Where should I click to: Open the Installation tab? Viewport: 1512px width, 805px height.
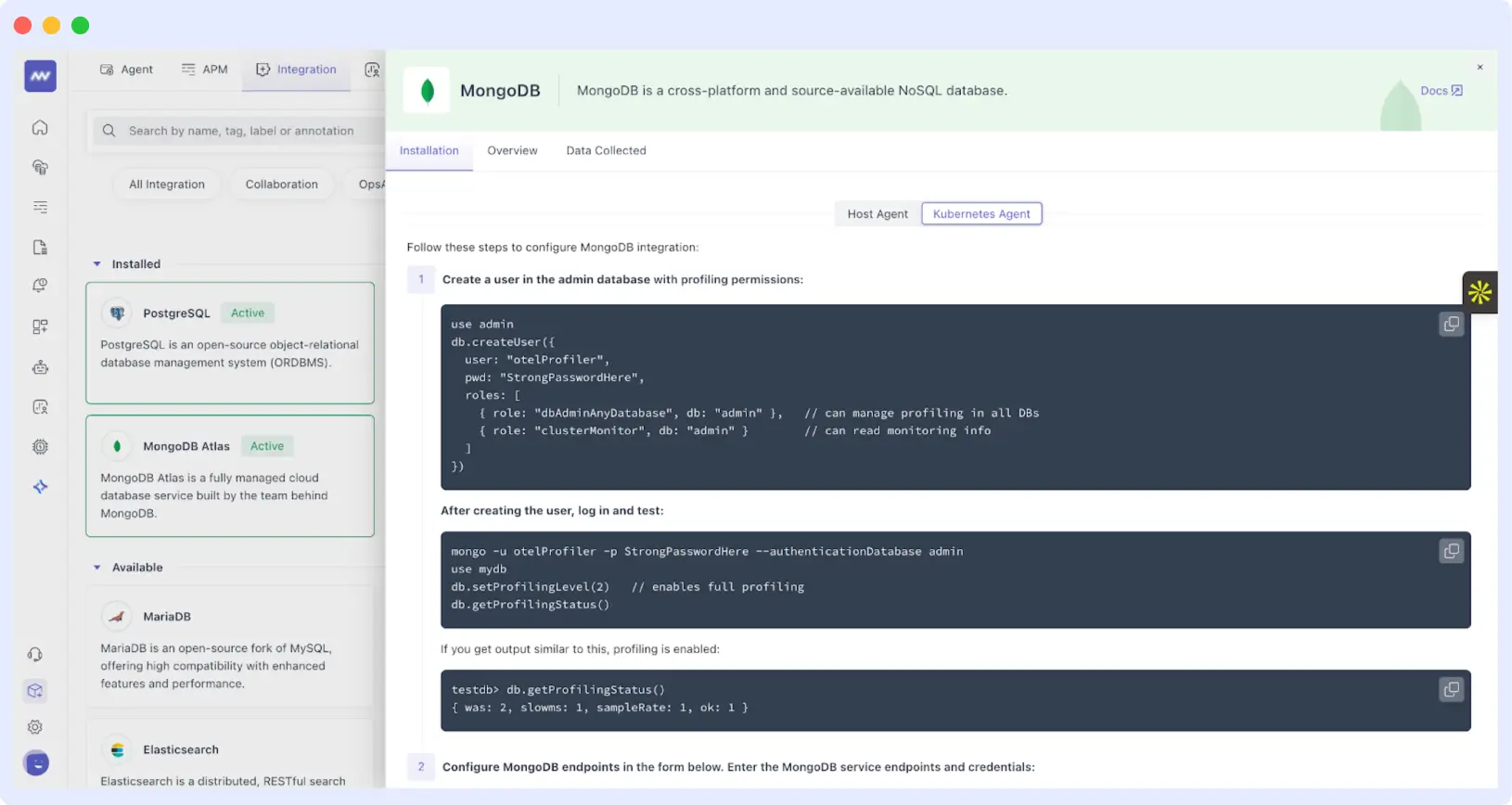[429, 150]
